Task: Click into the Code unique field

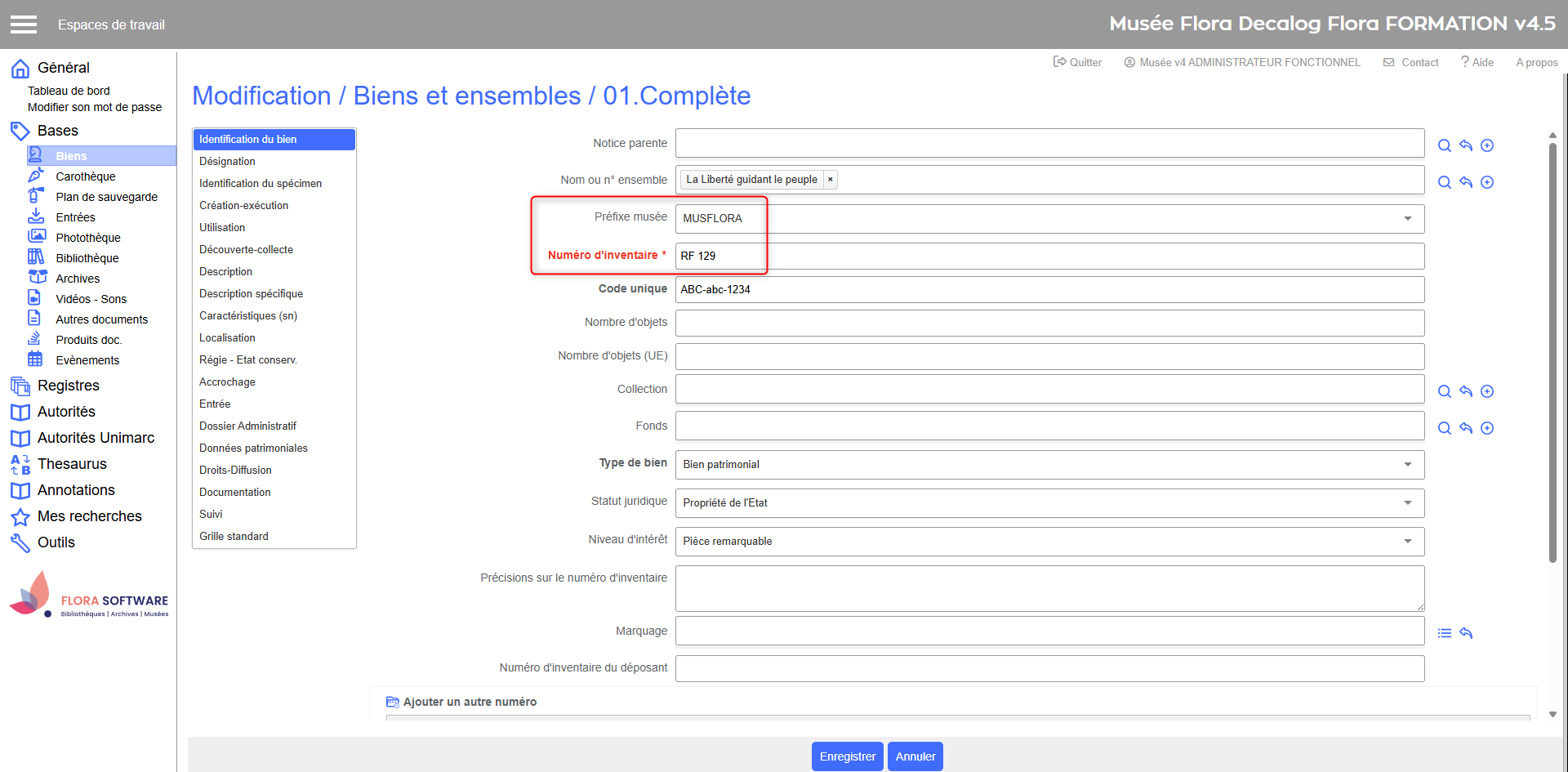Action: pyautogui.click(x=1049, y=289)
